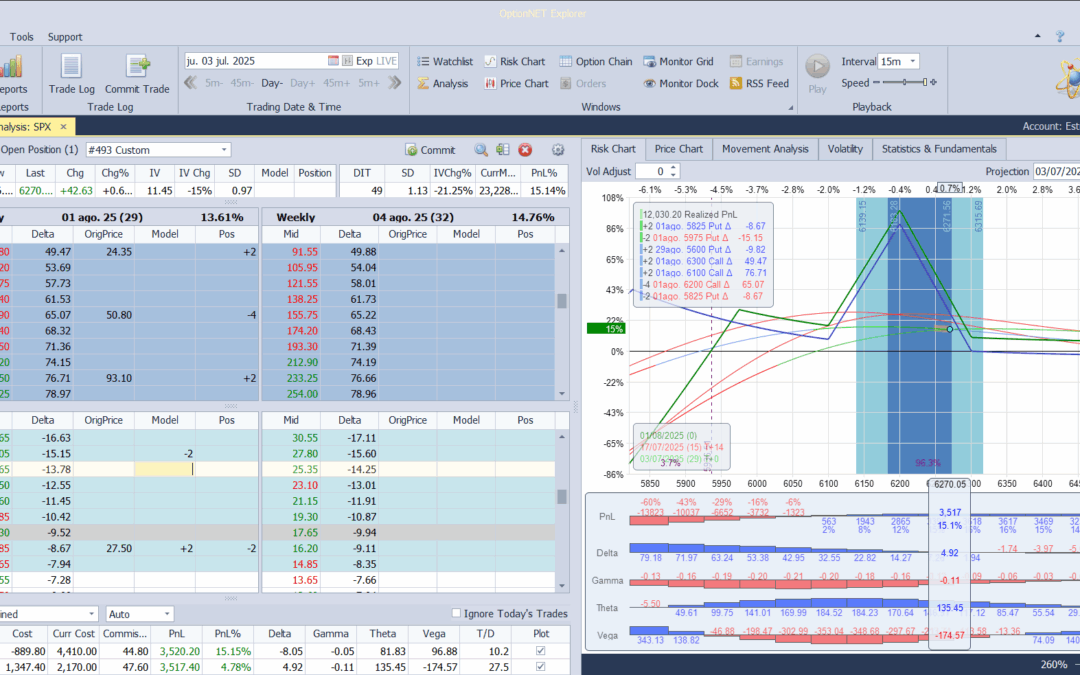Open the Trade Log icon

click(72, 74)
